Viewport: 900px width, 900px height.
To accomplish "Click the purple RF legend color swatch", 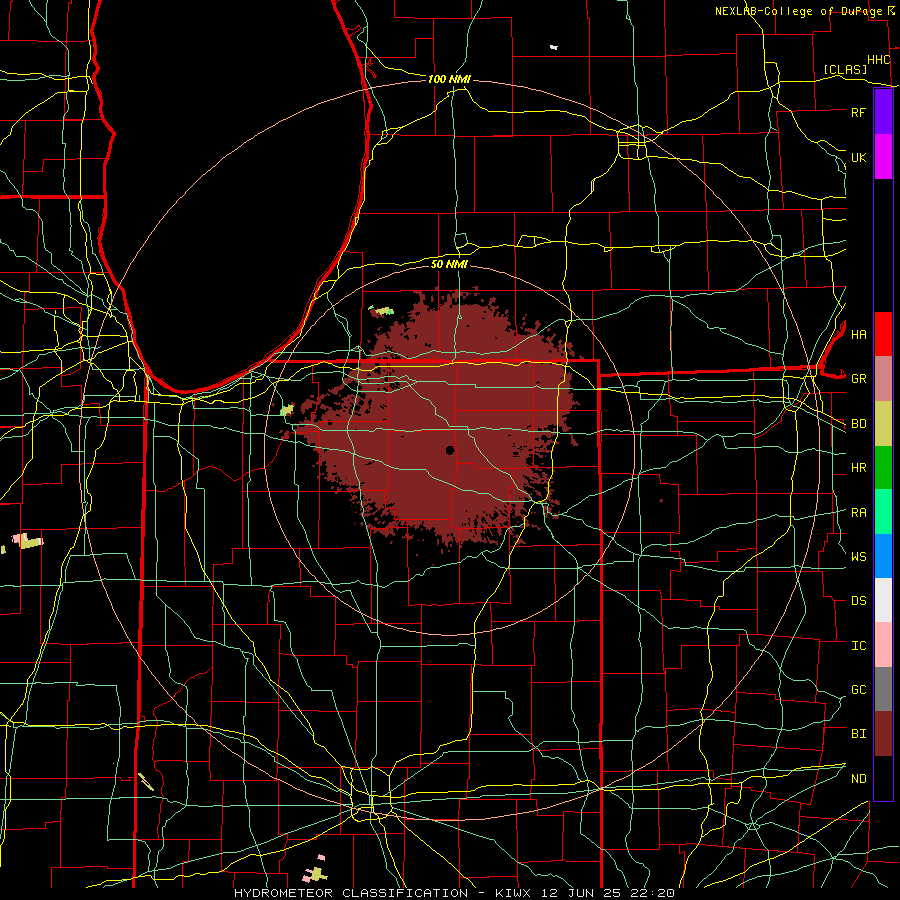I will click(x=883, y=112).
